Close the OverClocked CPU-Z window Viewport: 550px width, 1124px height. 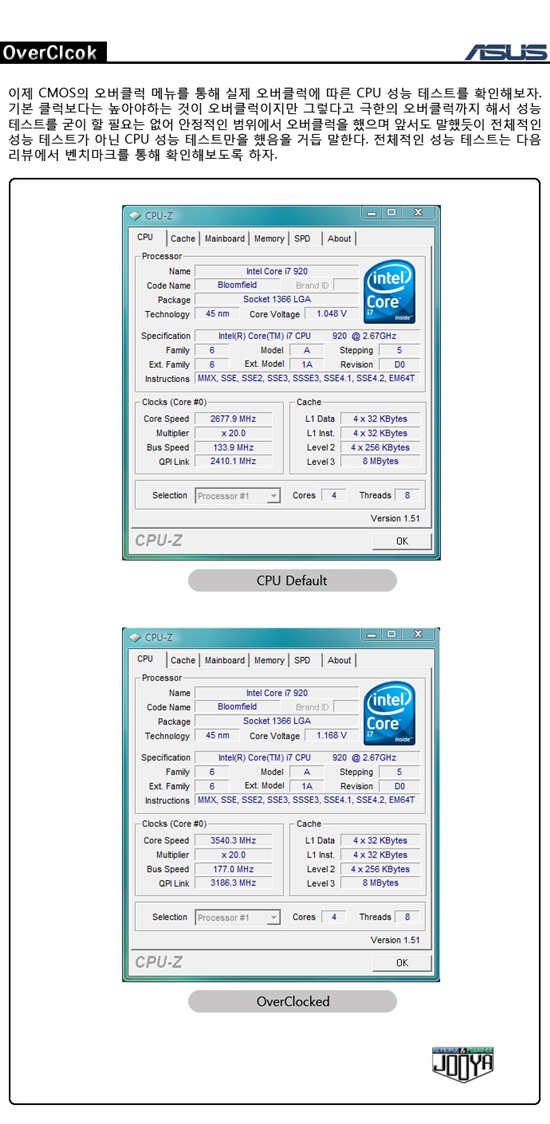418,634
